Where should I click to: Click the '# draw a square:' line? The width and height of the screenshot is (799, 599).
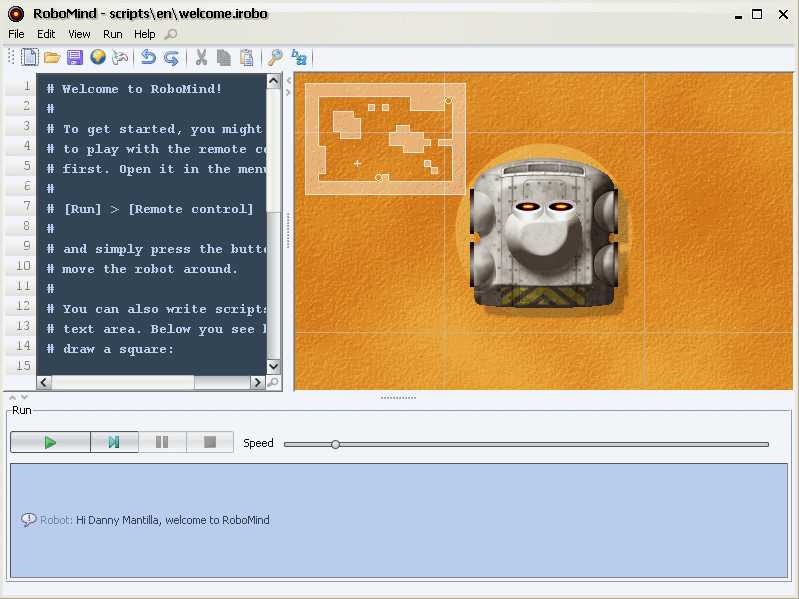(x=110, y=349)
